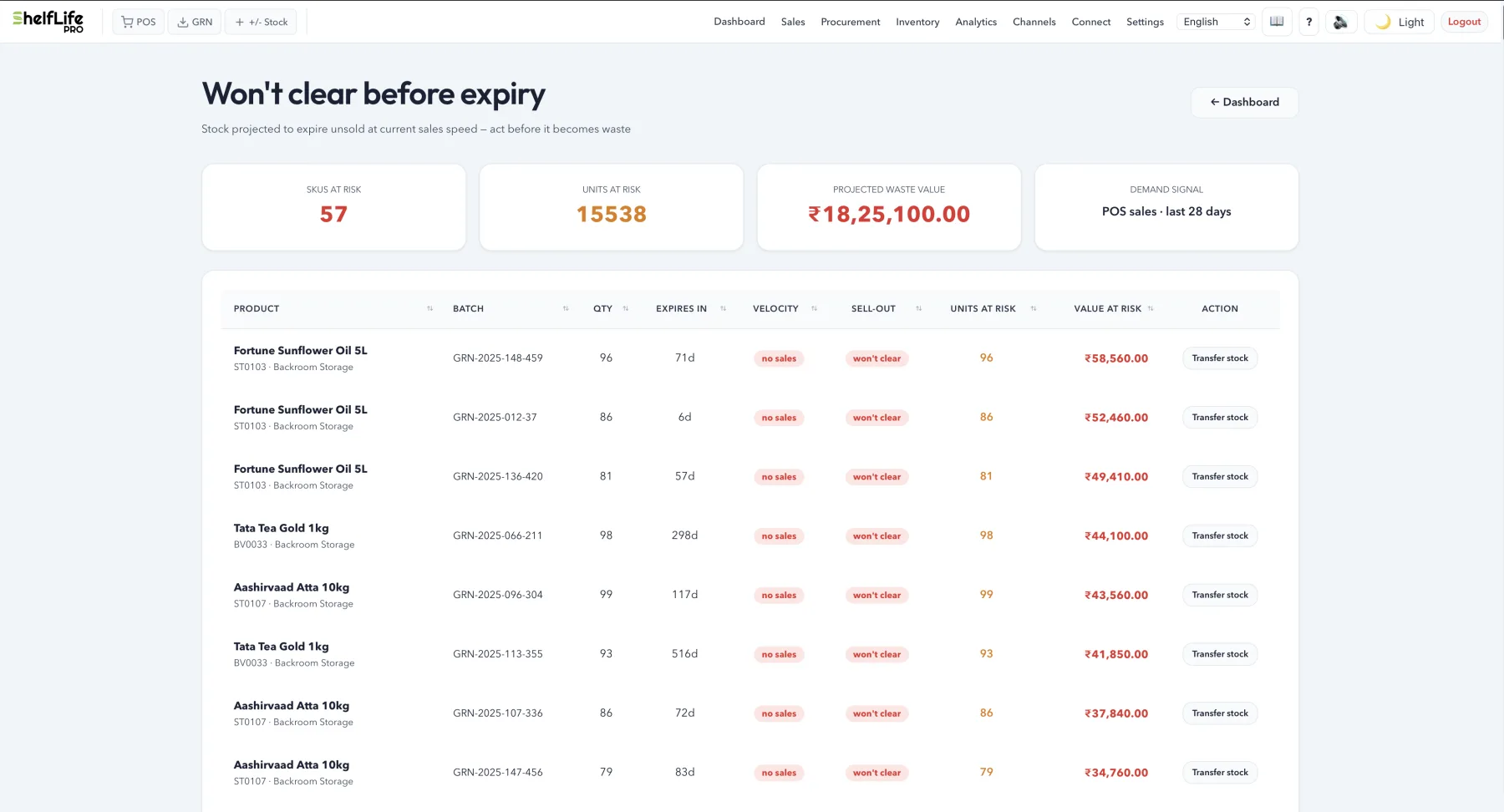1504x812 pixels.
Task: Transfer stock for batch GRN-2025-148-459
Action: pos(1220,358)
